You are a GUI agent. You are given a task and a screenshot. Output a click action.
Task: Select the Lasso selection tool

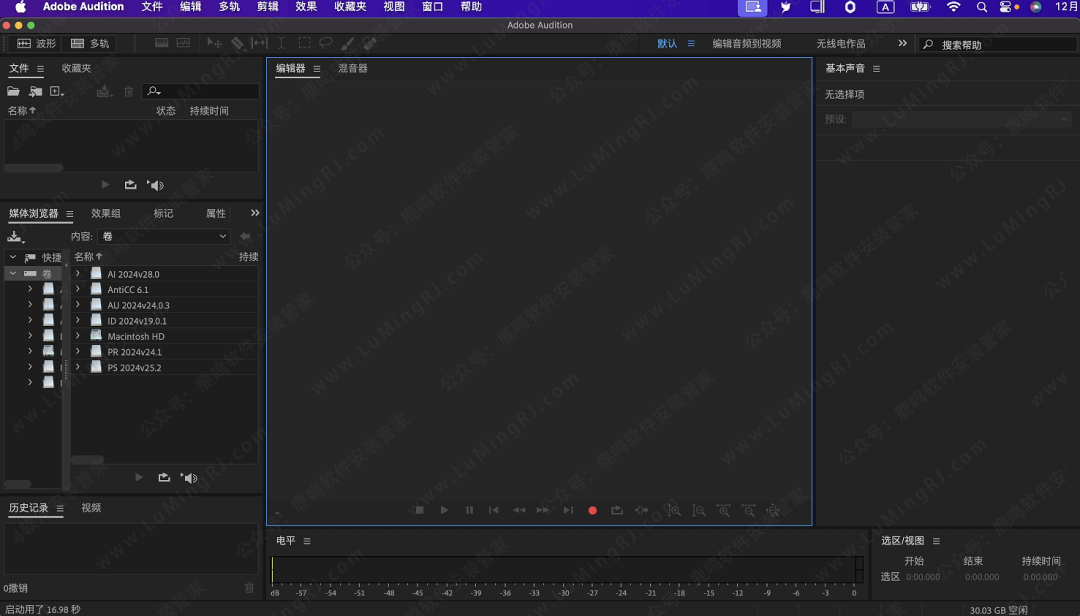pyautogui.click(x=325, y=44)
